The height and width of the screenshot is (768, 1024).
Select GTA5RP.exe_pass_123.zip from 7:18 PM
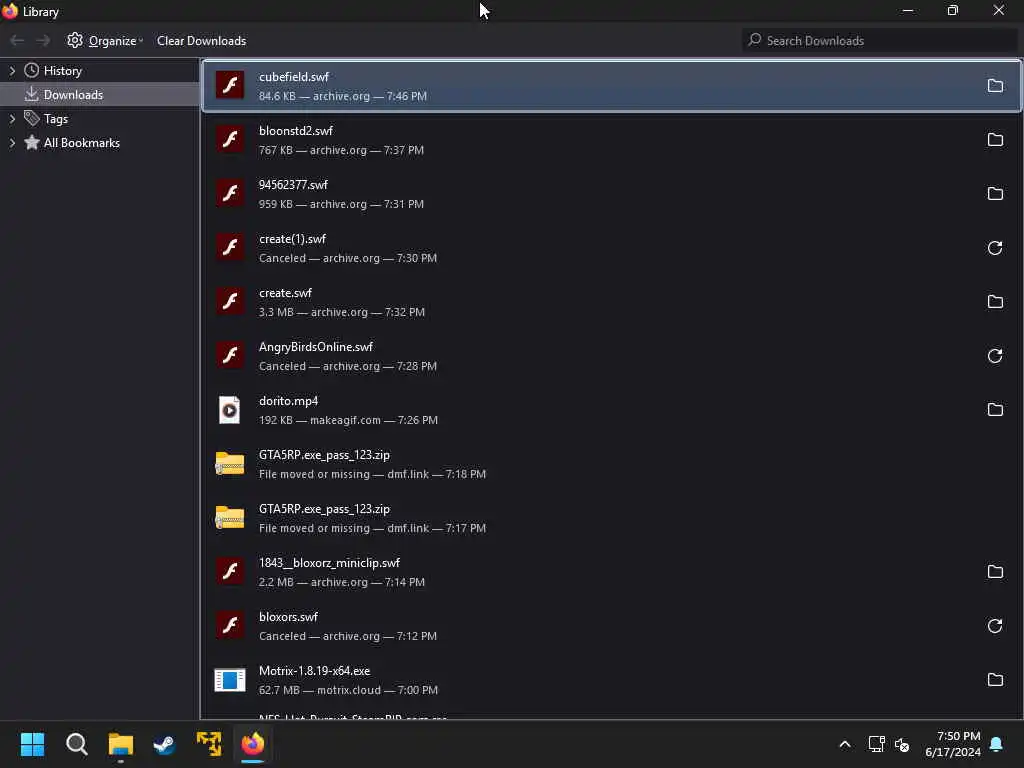[611, 464]
